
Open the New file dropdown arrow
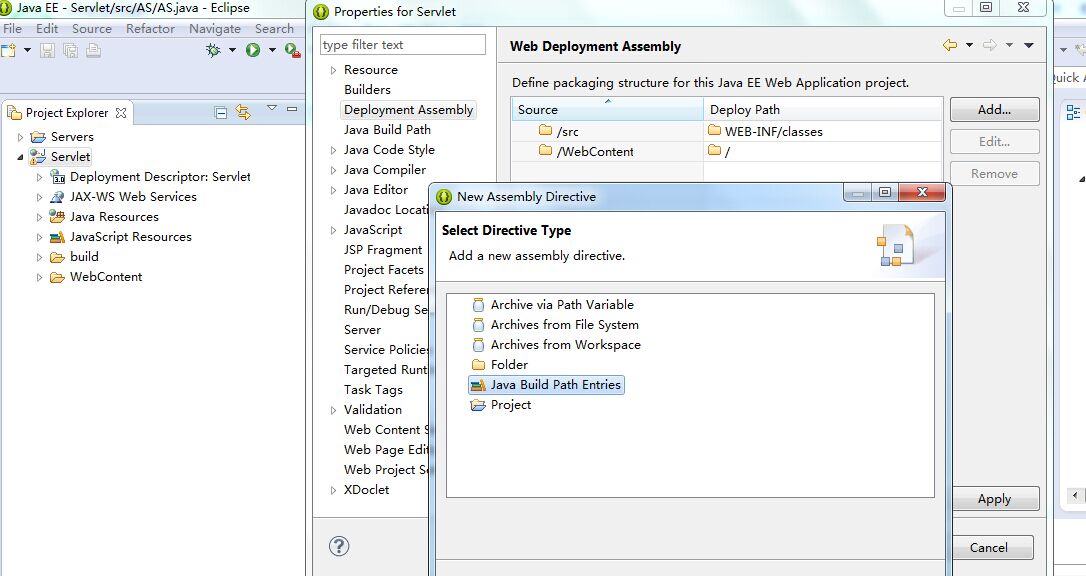[x=27, y=50]
